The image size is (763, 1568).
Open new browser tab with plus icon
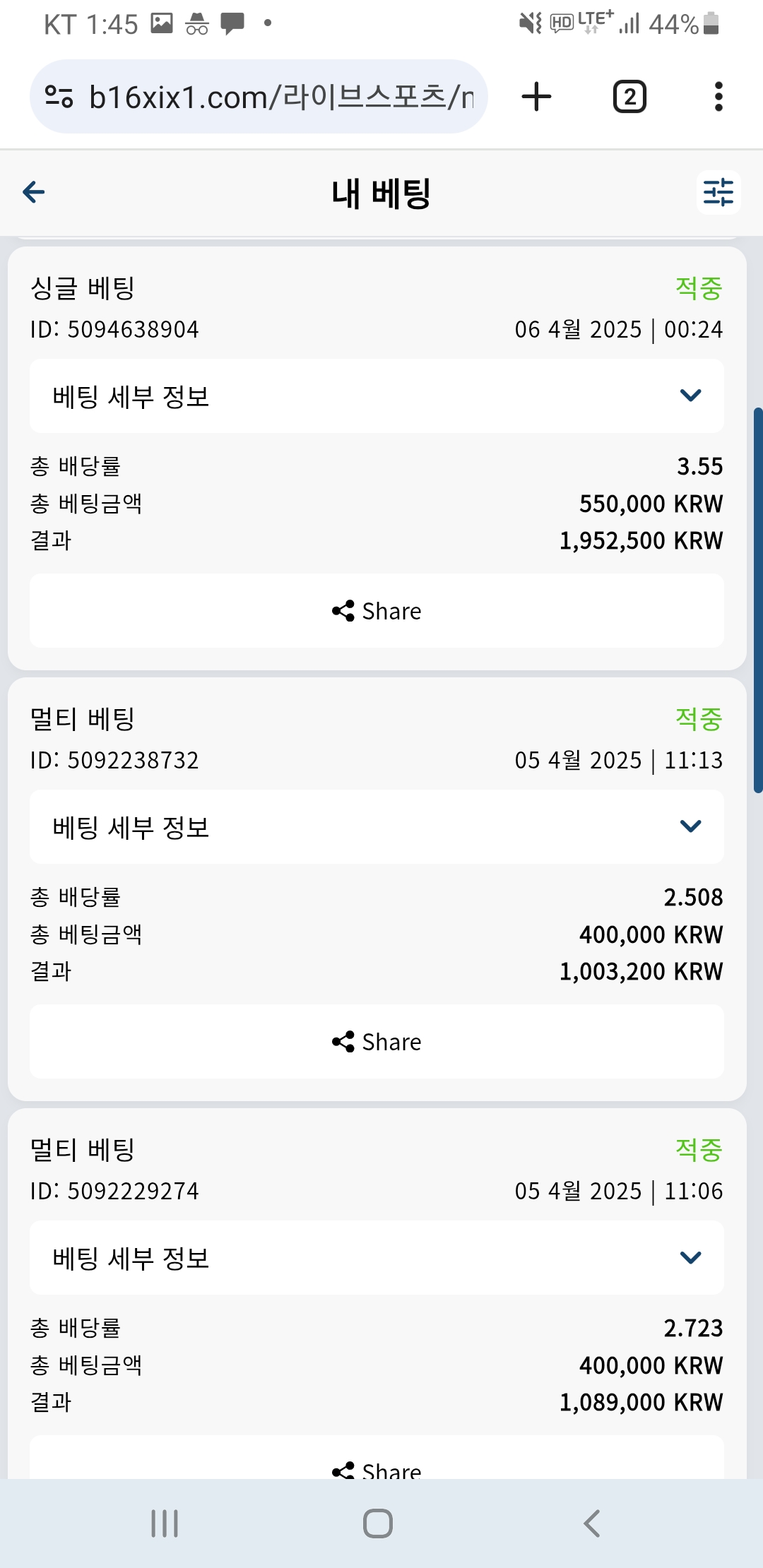pyautogui.click(x=537, y=97)
